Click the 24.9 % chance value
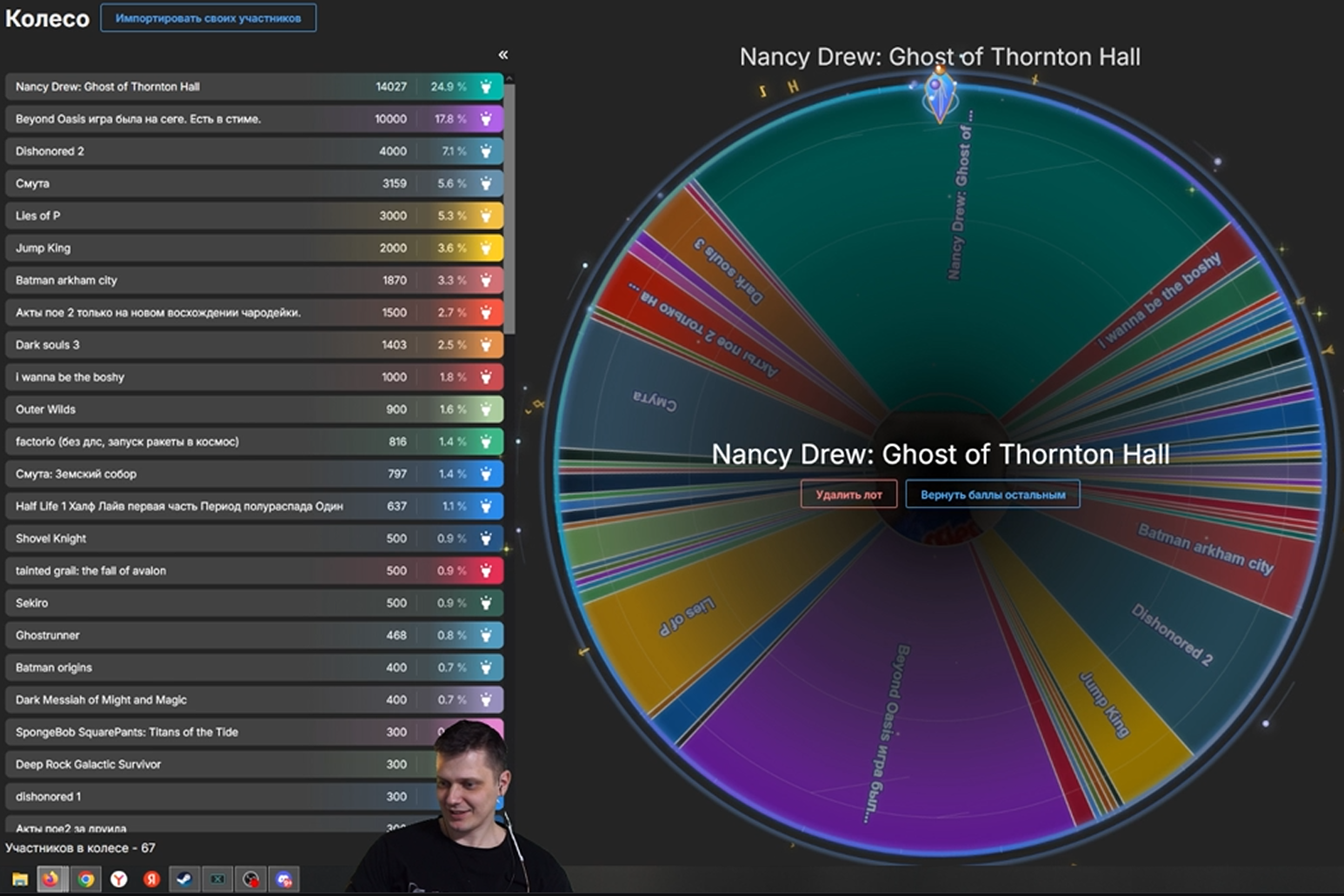1344x896 pixels. pos(449,87)
